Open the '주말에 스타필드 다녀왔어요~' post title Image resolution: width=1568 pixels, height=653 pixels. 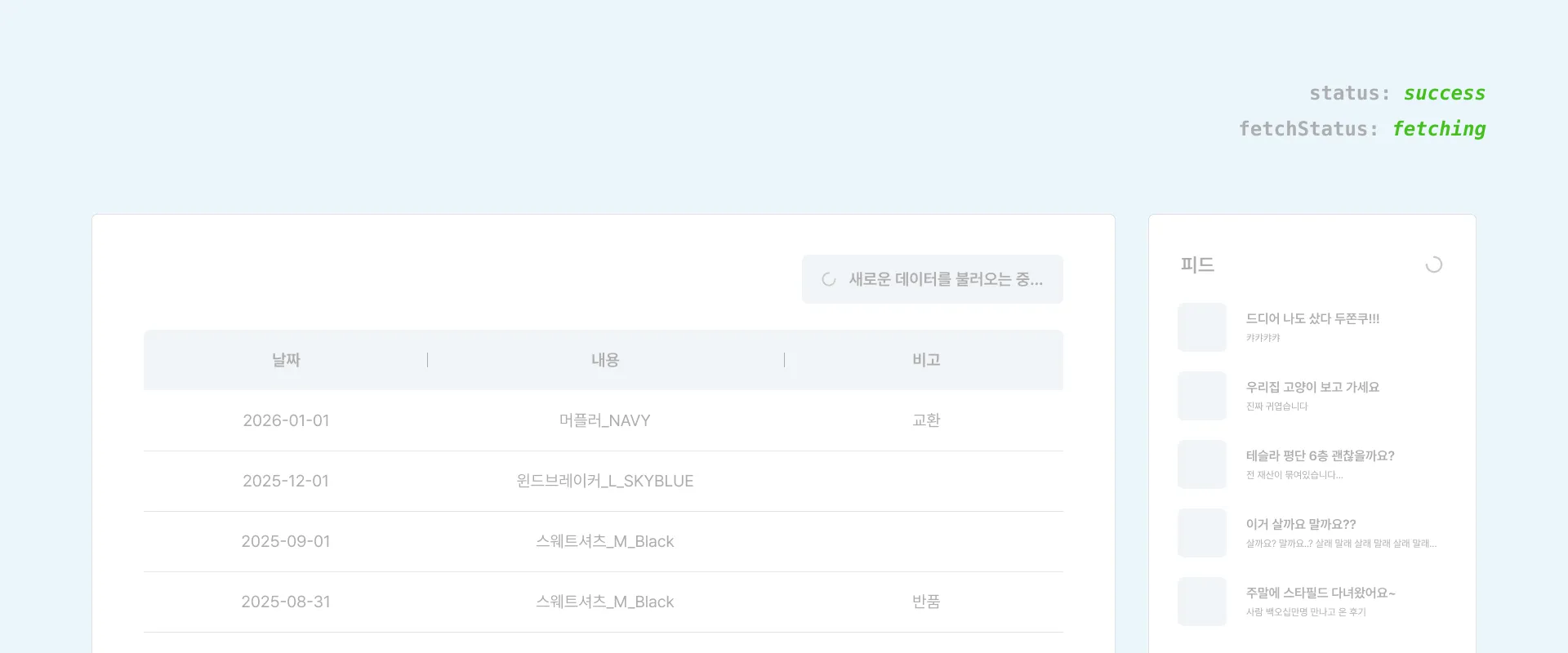click(1321, 593)
